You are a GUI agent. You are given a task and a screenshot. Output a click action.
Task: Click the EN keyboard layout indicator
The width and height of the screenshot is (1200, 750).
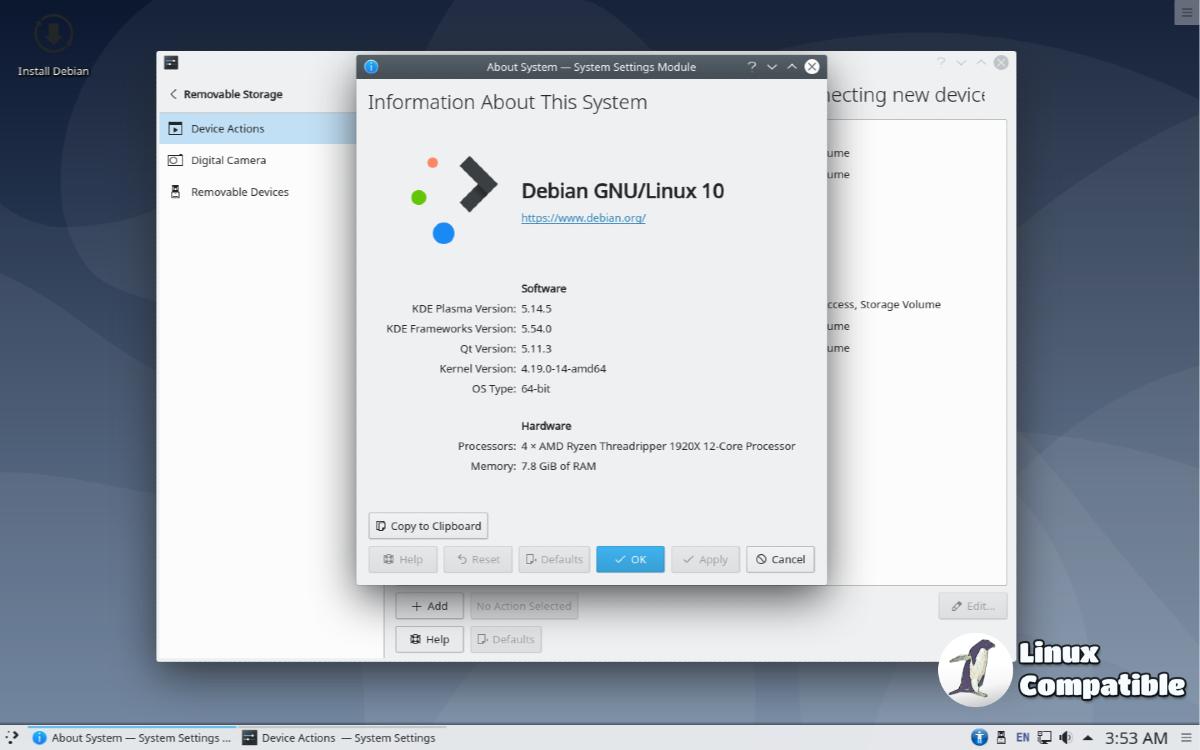click(x=1022, y=738)
